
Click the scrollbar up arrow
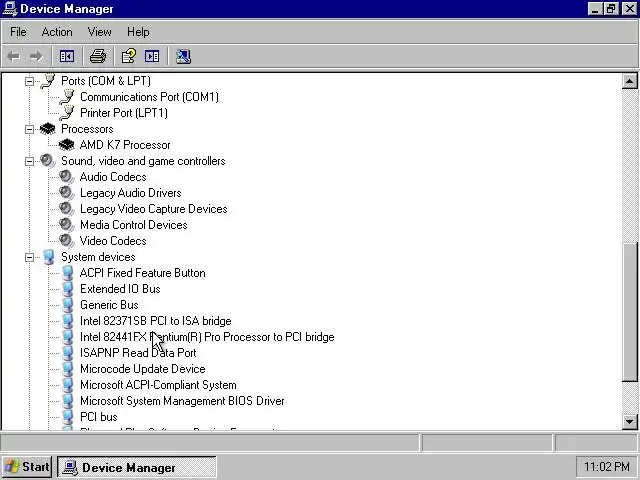click(629, 81)
